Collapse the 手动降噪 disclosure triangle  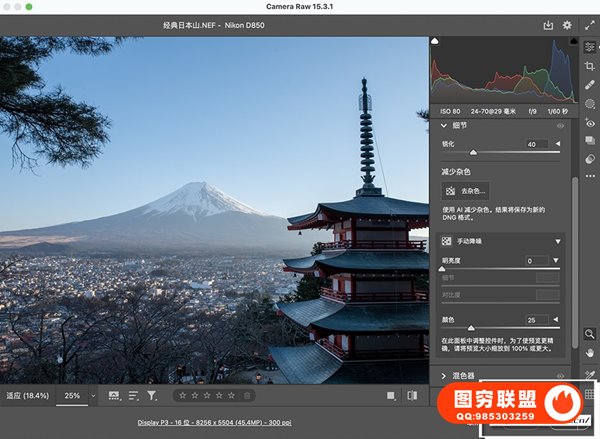(x=558, y=241)
